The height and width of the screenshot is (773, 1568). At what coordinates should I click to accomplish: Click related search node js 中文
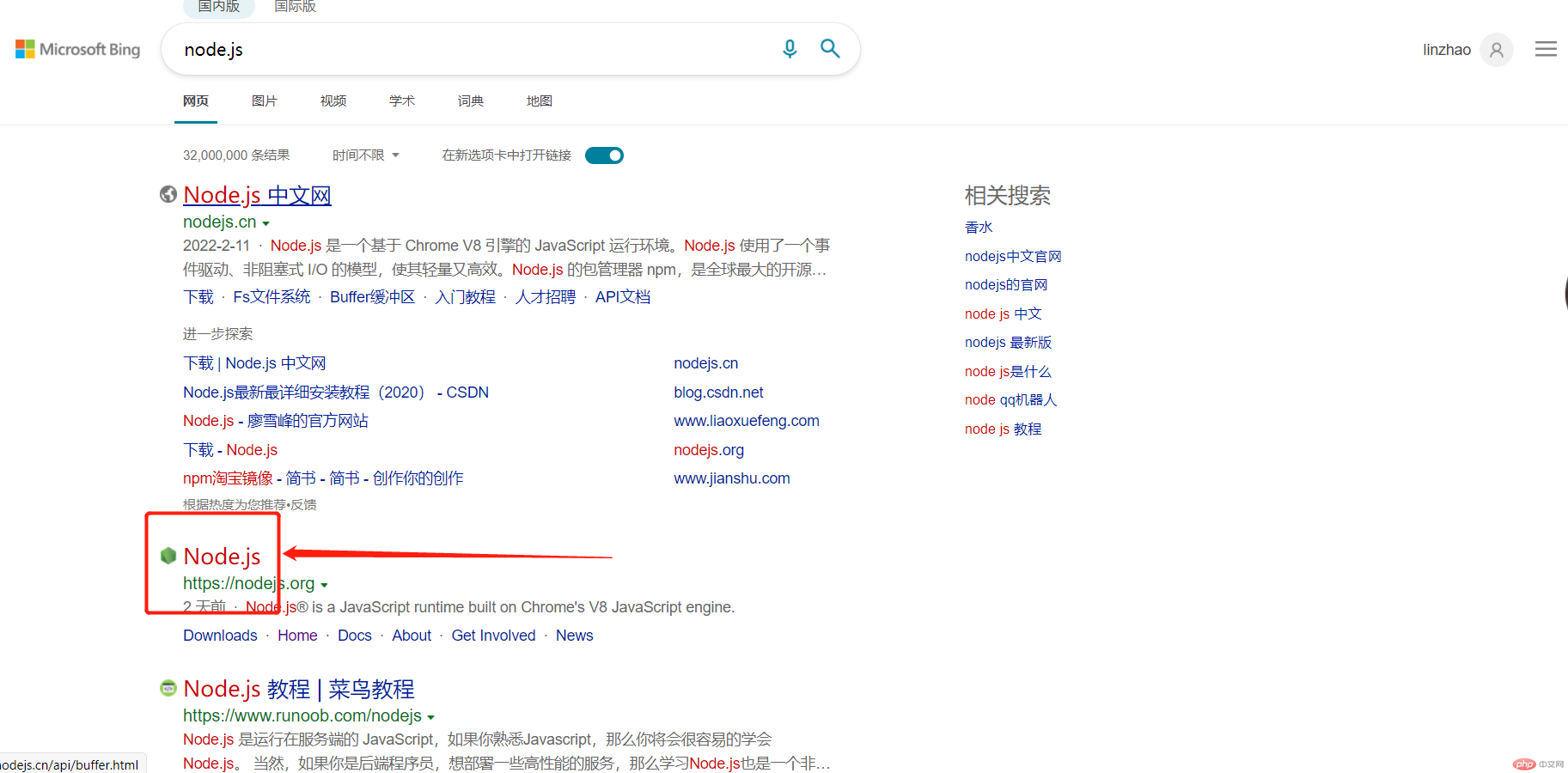click(1003, 314)
